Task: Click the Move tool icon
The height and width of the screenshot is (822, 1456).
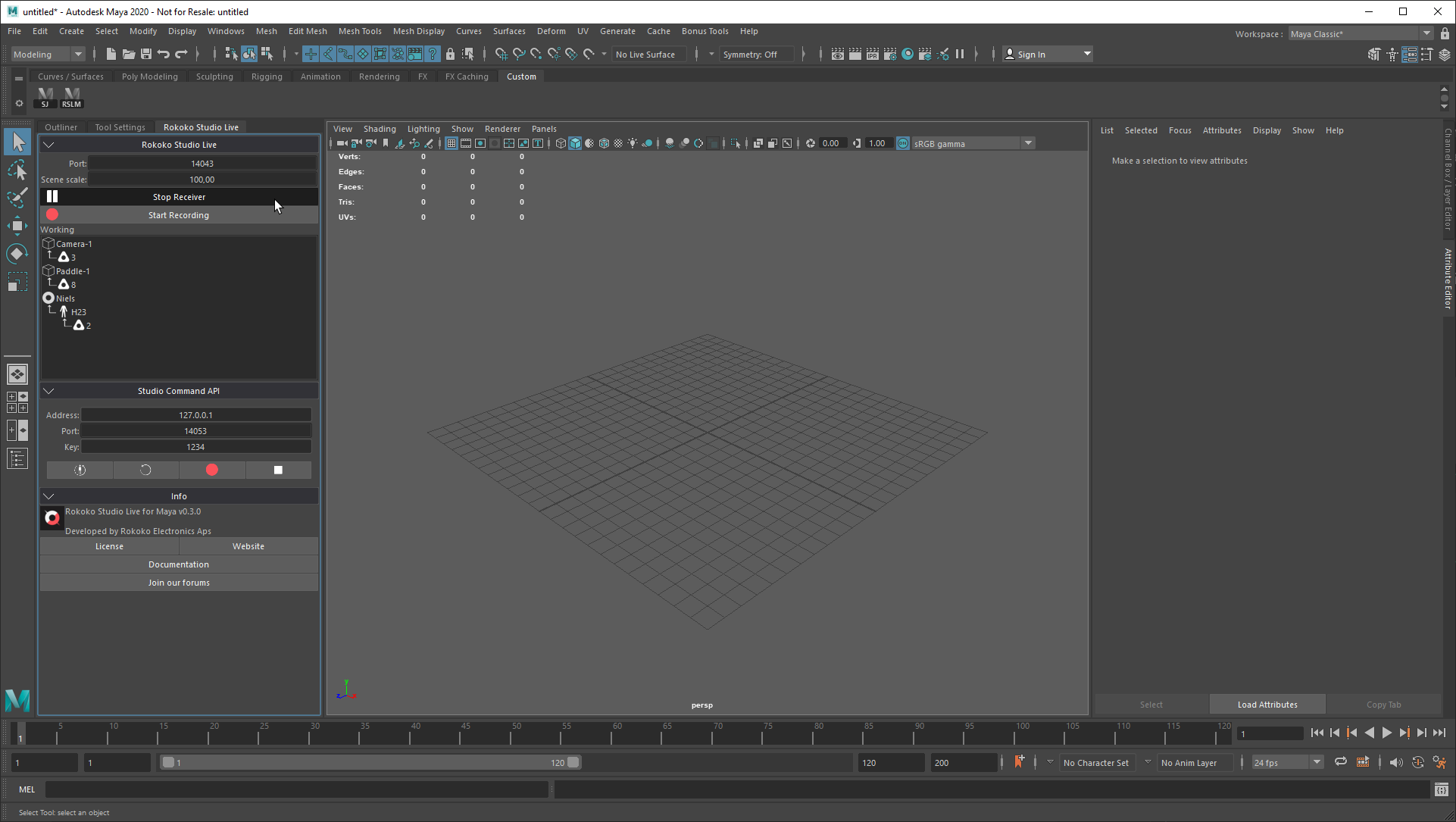Action: point(17,226)
